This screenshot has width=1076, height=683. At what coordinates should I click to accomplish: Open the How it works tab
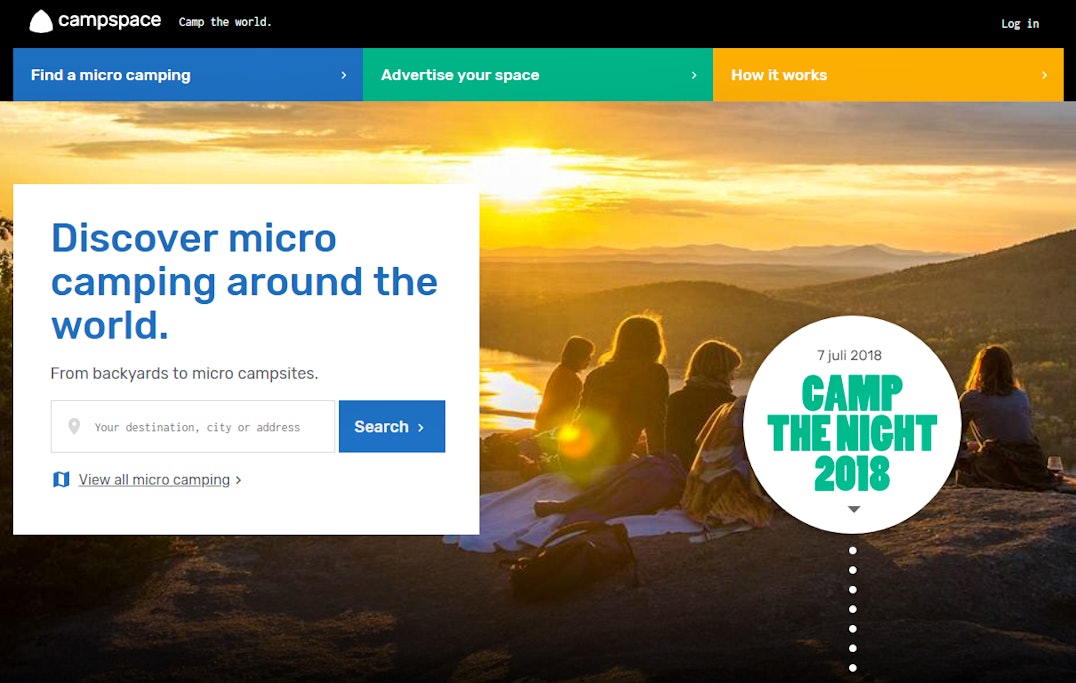(888, 75)
